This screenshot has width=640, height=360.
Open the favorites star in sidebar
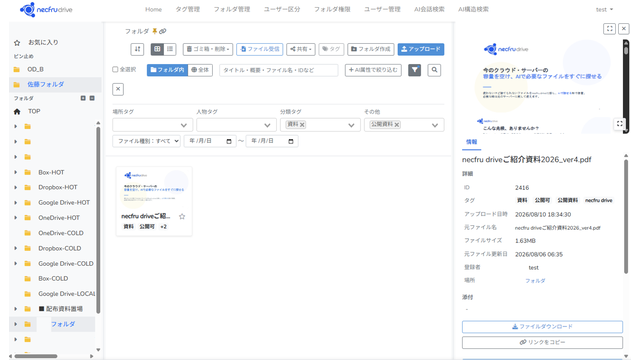coord(17,42)
